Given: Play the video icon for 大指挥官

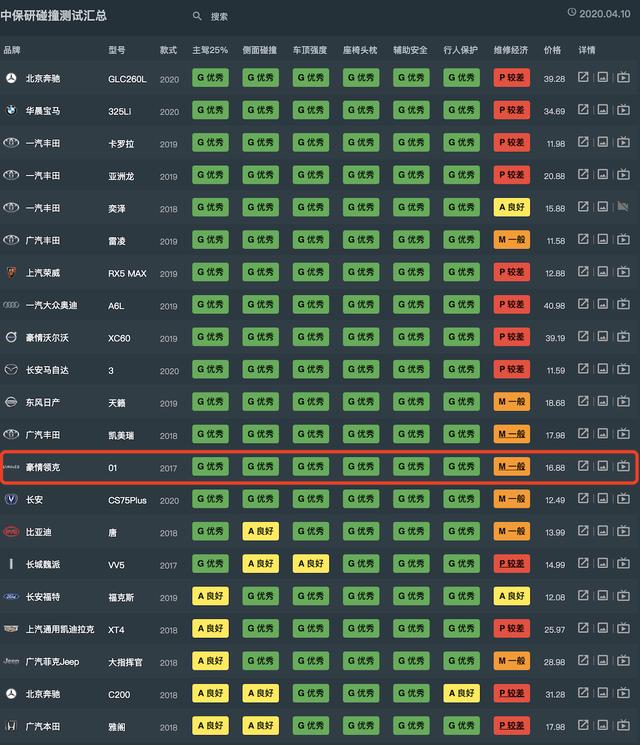Looking at the screenshot, I should 623,660.
